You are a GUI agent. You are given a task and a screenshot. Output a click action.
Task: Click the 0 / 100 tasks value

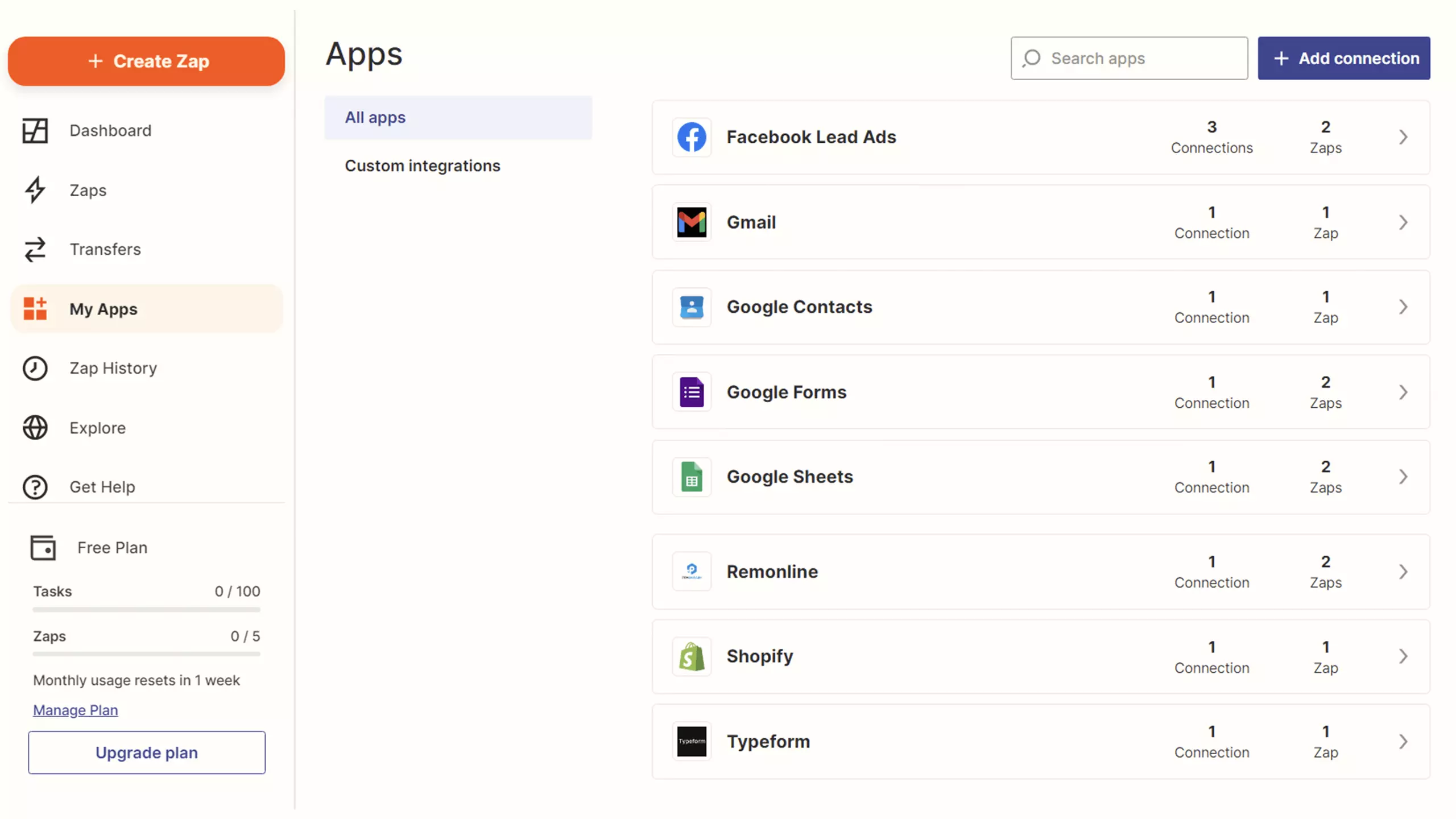tap(238, 591)
